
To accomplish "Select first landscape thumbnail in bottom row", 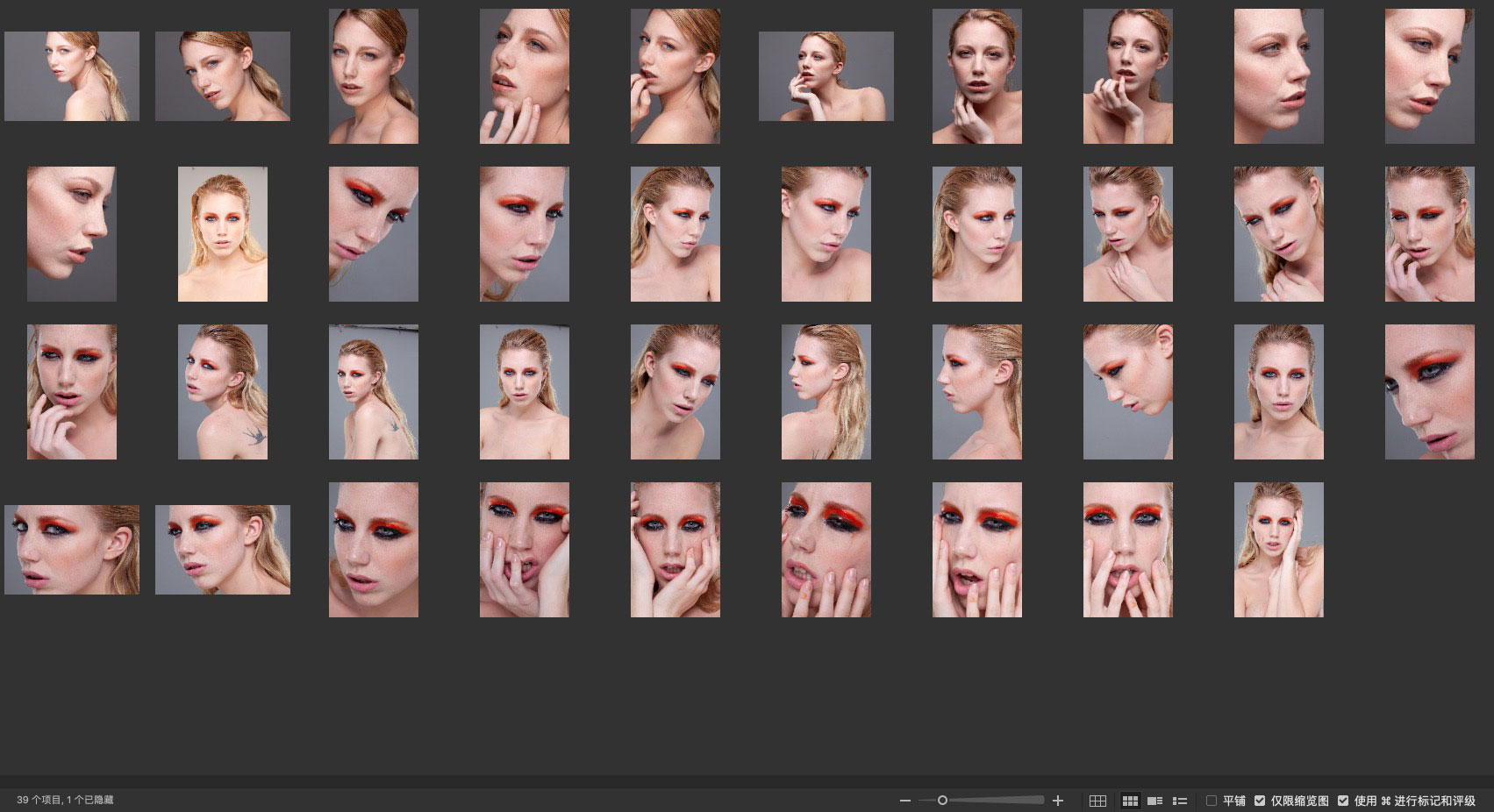I will [x=72, y=550].
